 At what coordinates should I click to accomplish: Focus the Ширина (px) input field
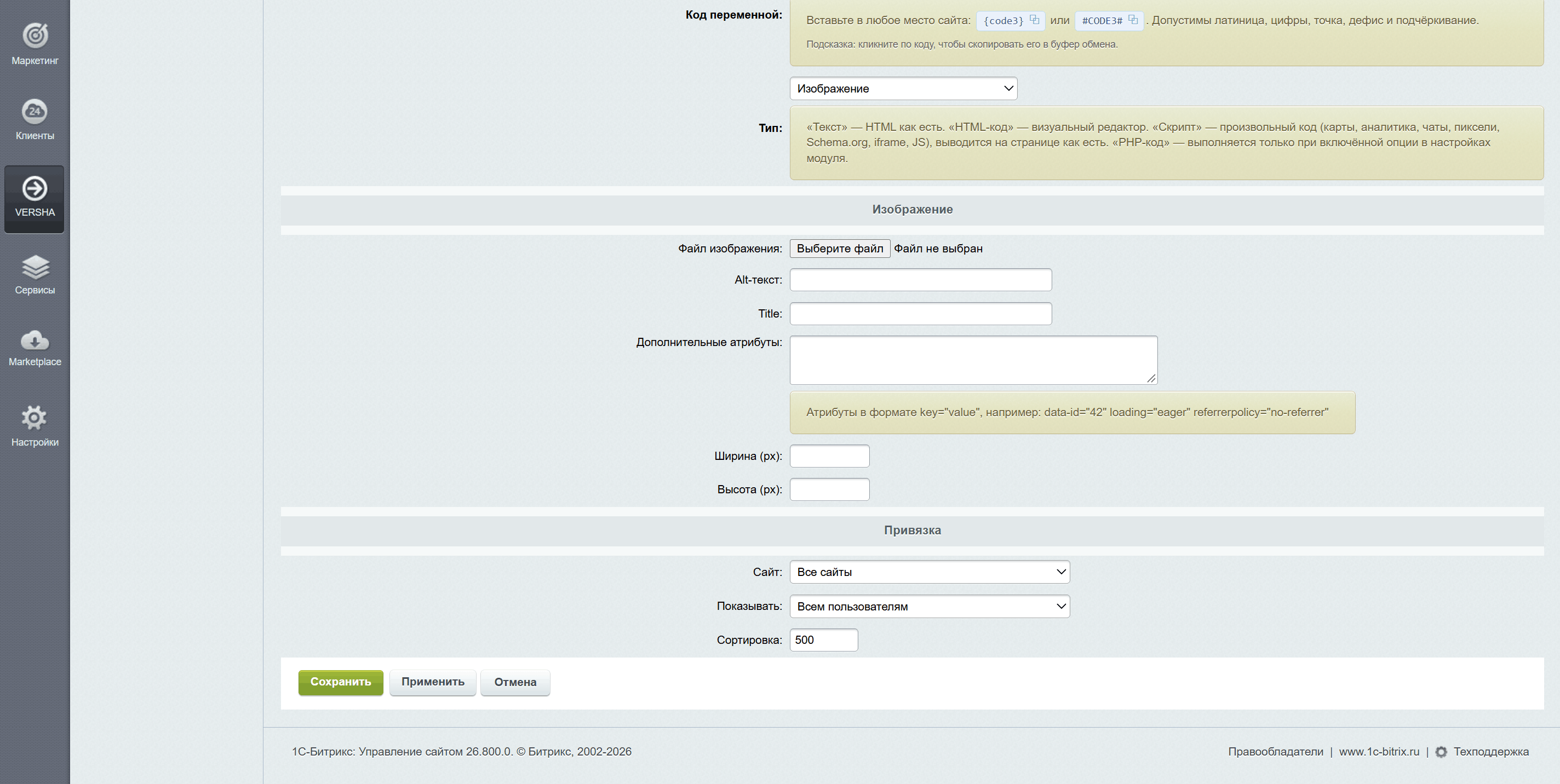coord(829,456)
